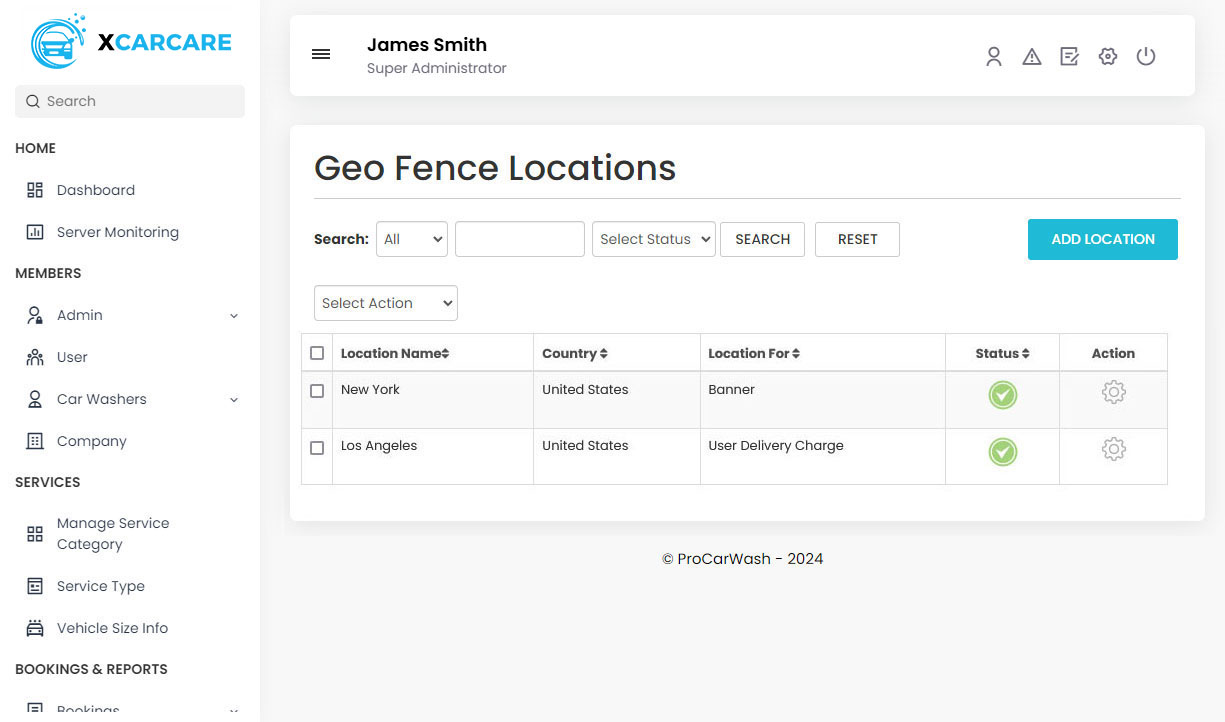
Task: Click the Service Type list icon
Action: click(35, 586)
